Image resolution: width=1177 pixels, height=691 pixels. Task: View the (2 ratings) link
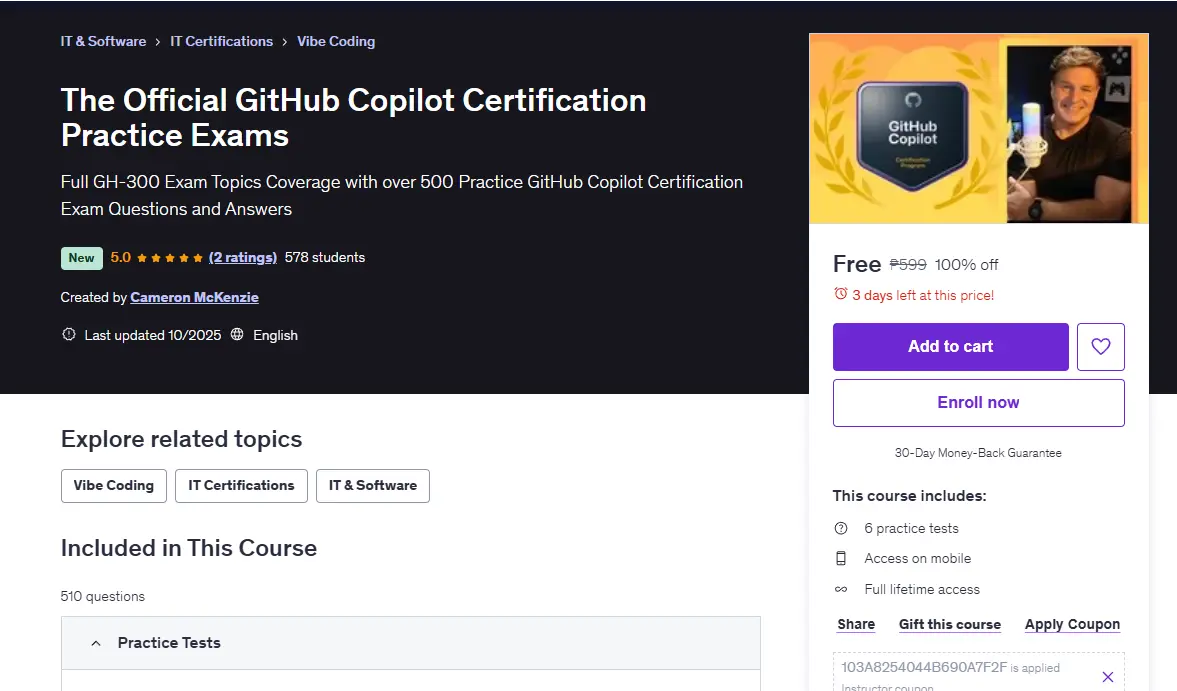click(242, 257)
